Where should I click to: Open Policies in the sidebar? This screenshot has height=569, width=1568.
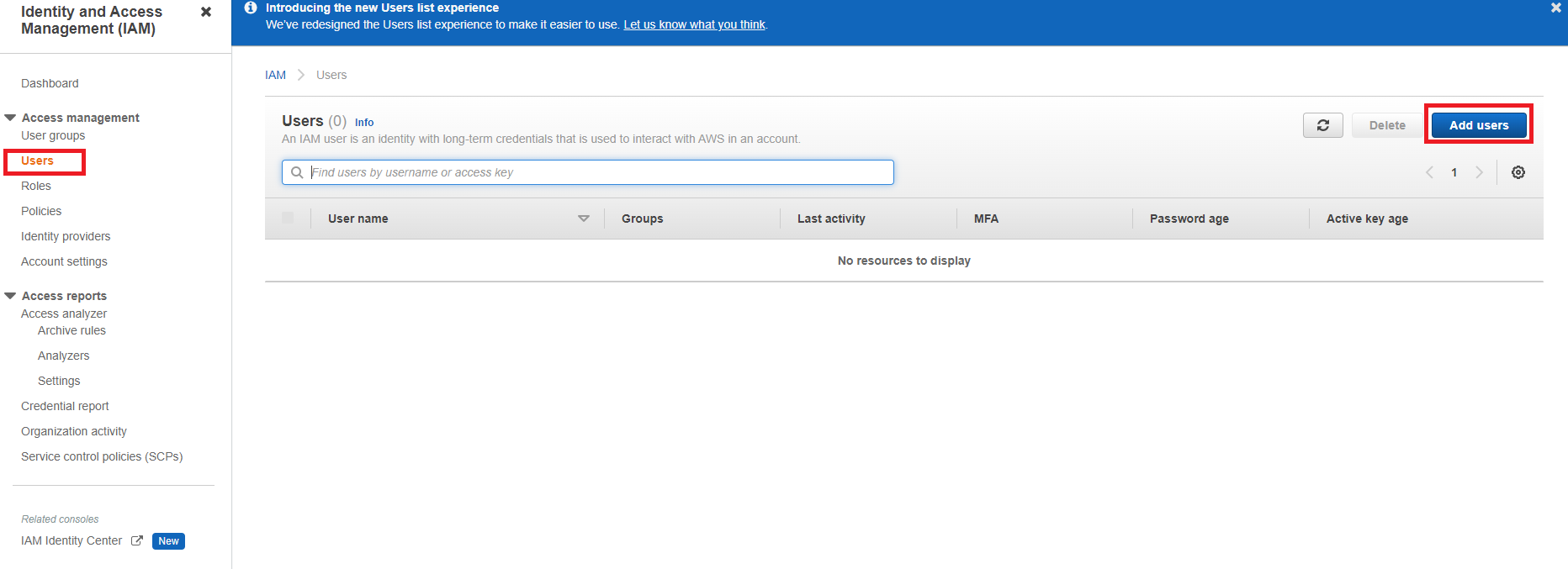[x=41, y=211]
